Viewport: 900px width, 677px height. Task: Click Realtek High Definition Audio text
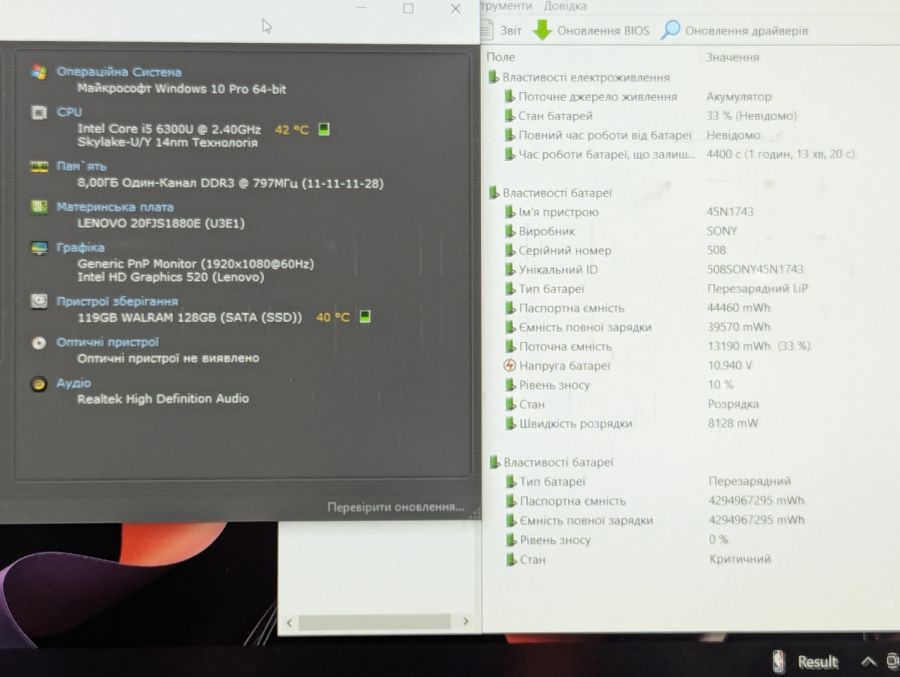[x=163, y=399]
